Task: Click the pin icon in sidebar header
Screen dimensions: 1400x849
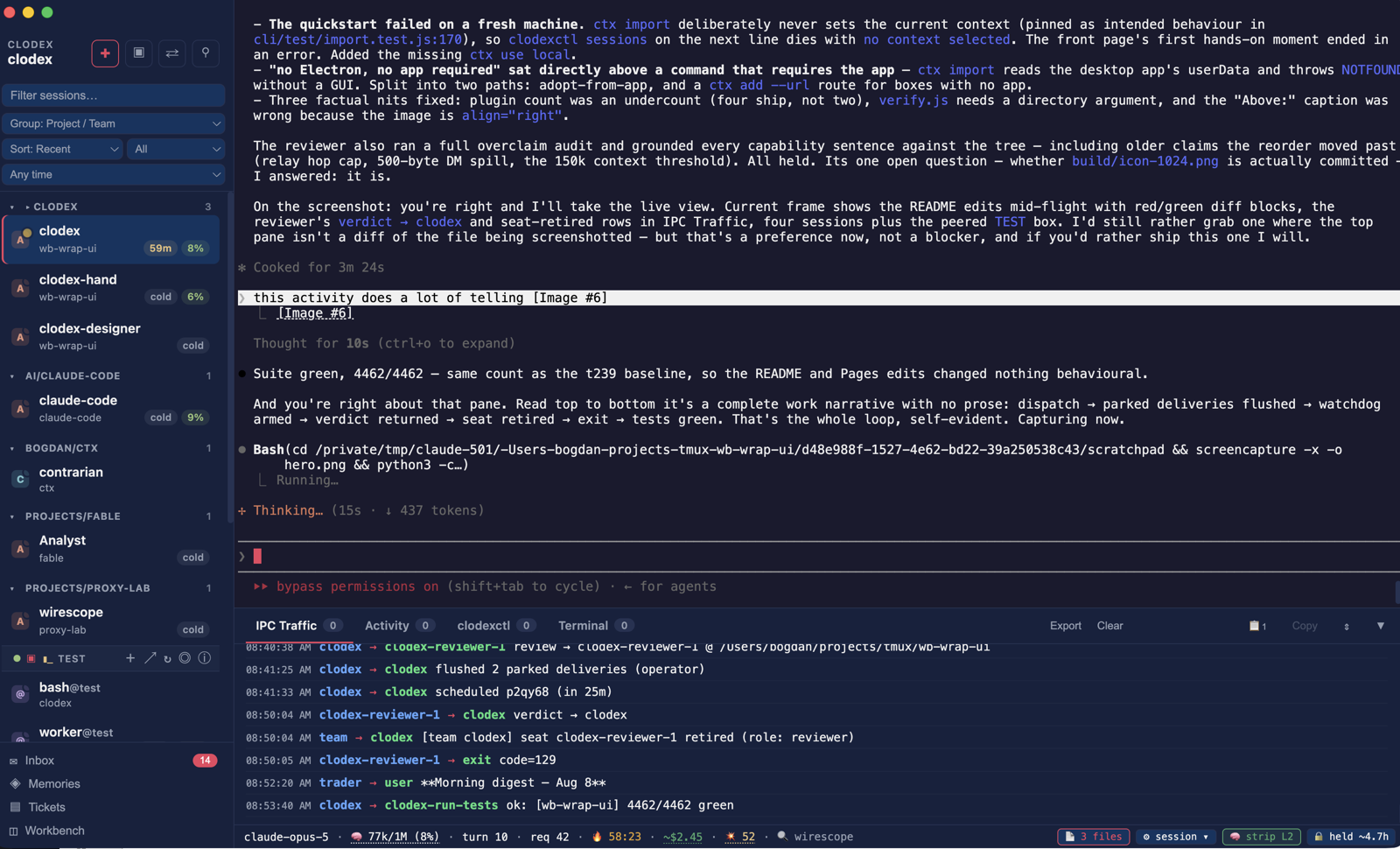Action: pyautogui.click(x=206, y=53)
